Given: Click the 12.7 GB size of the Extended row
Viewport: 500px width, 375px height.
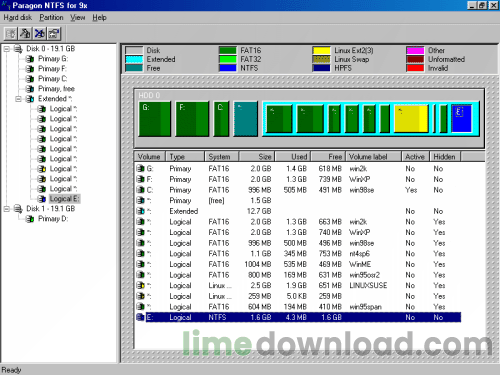Looking at the screenshot, I should click(259, 211).
